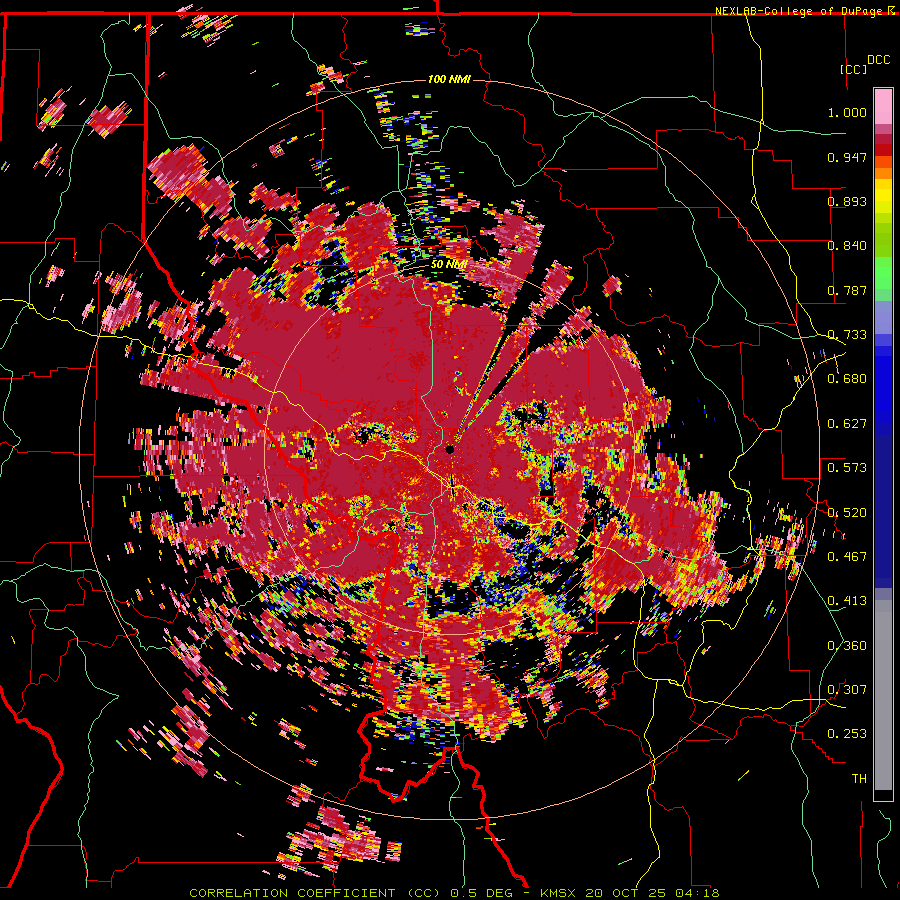Click the 04:18 timestamp in caption

pos(697,893)
